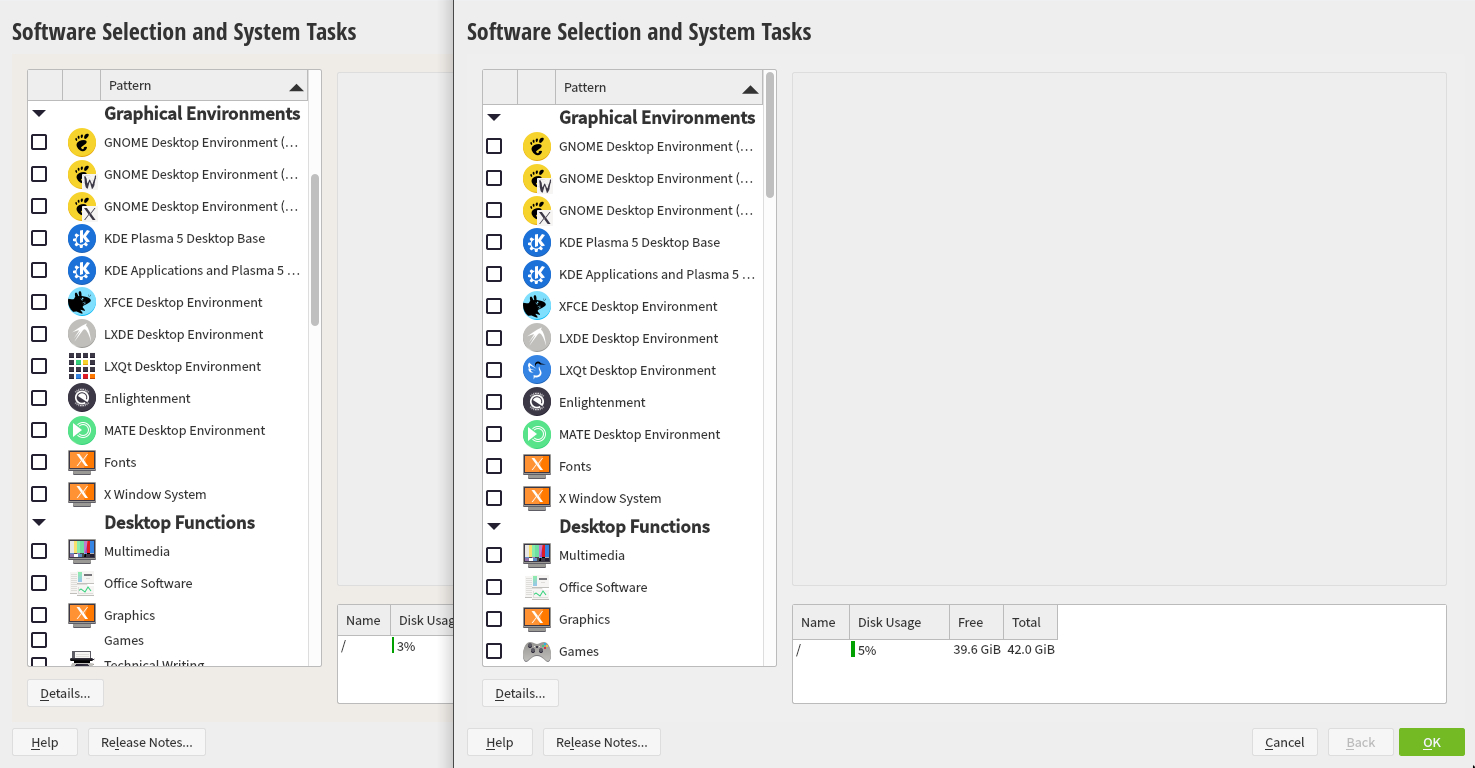The width and height of the screenshot is (1475, 768).
Task: Tick the Games checkbox in the right dialog
Action: click(494, 651)
